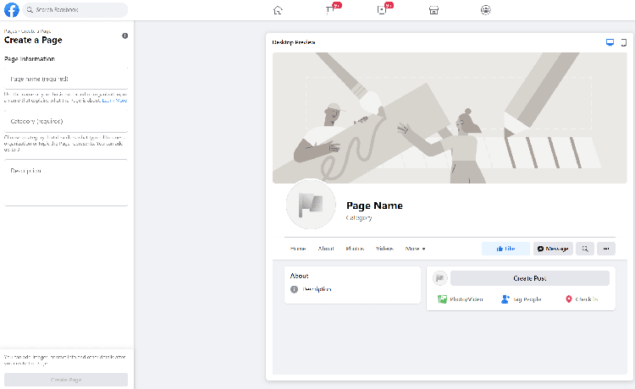The image size is (635, 389).
Task: Click the Learn More link under page name
Action: pos(114,100)
